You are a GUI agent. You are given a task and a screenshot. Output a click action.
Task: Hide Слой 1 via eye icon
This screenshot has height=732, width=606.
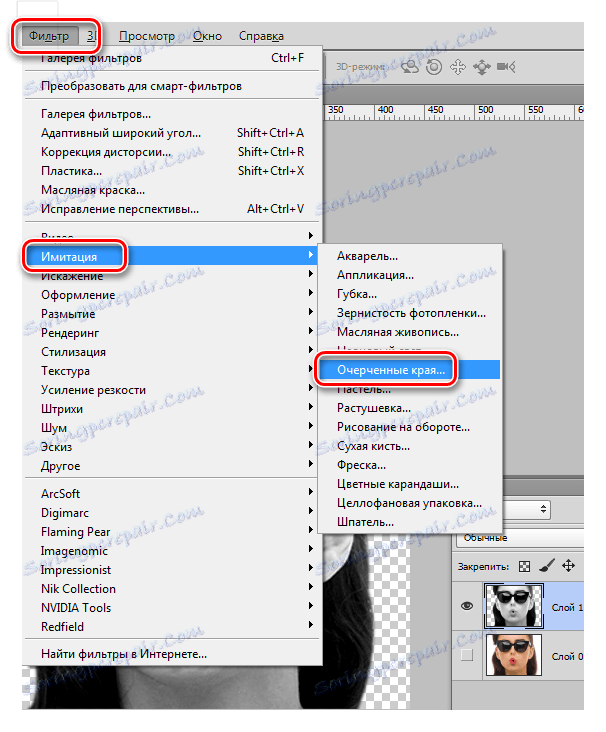(467, 606)
